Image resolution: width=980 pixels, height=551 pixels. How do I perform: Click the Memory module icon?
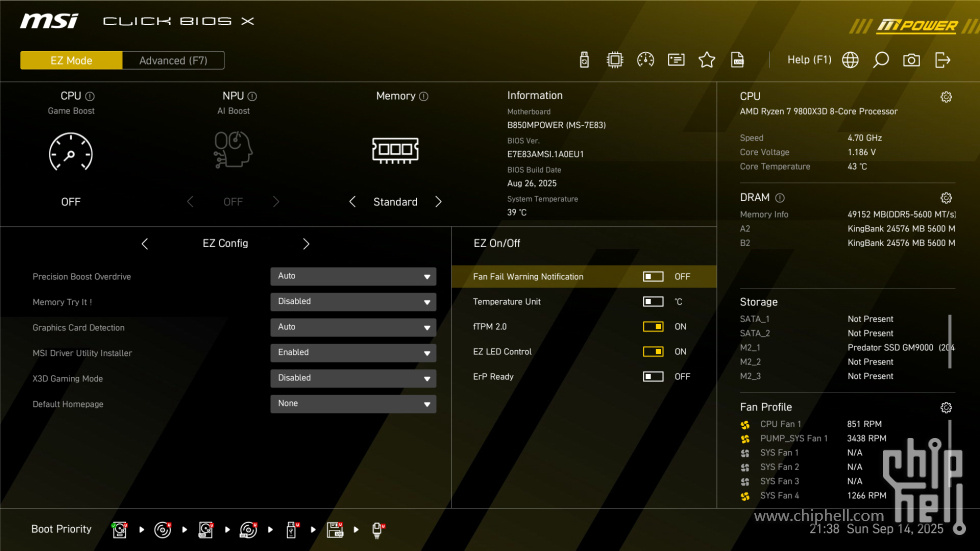click(x=395, y=150)
